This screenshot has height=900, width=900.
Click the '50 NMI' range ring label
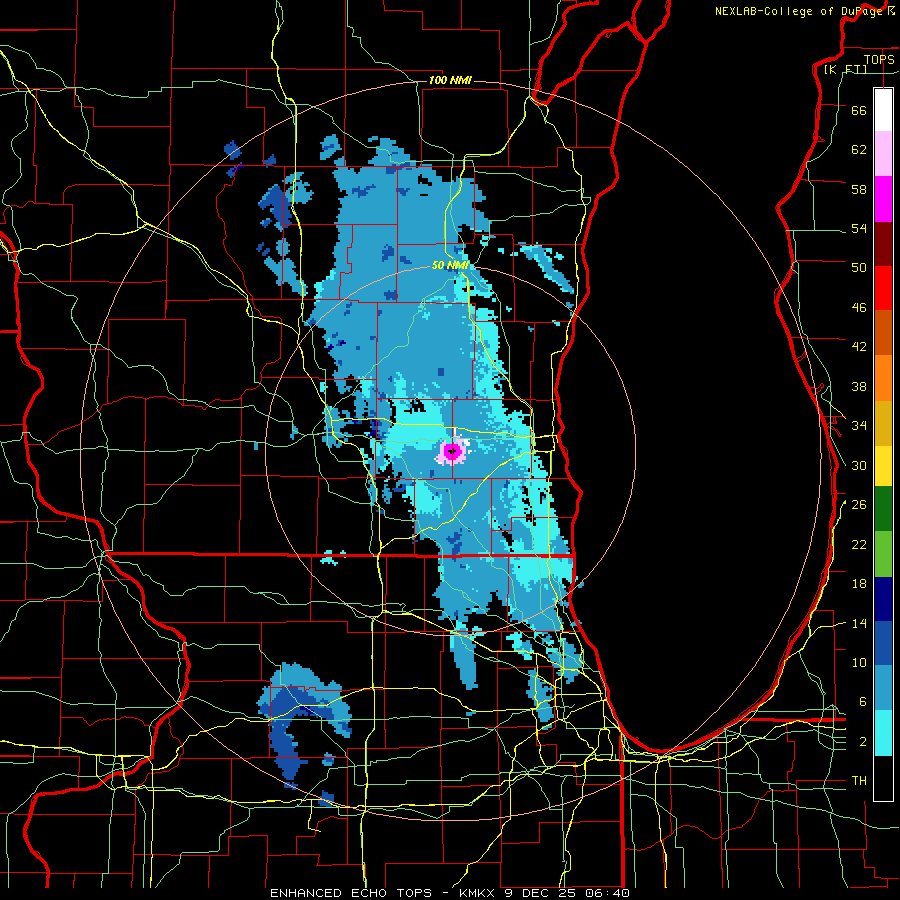coord(450,265)
